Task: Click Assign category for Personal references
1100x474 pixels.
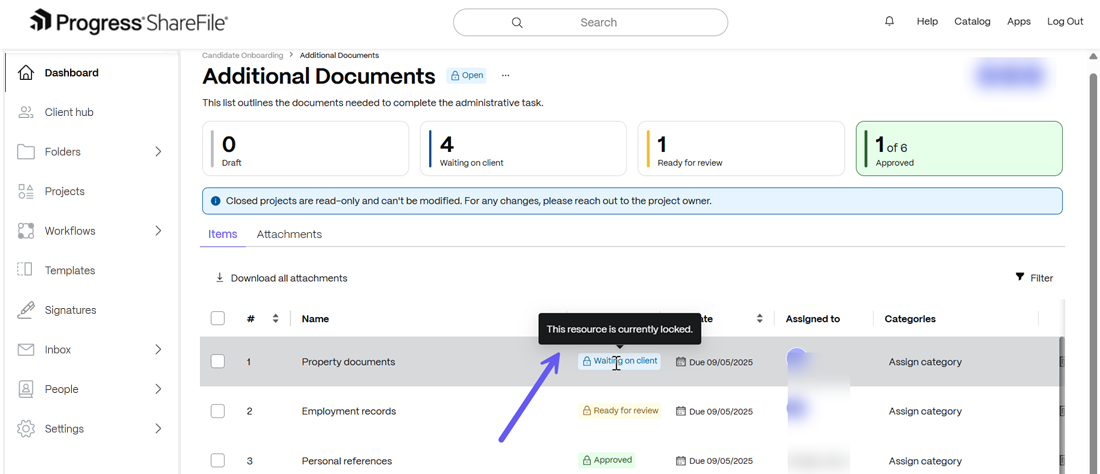Action: coord(925,461)
